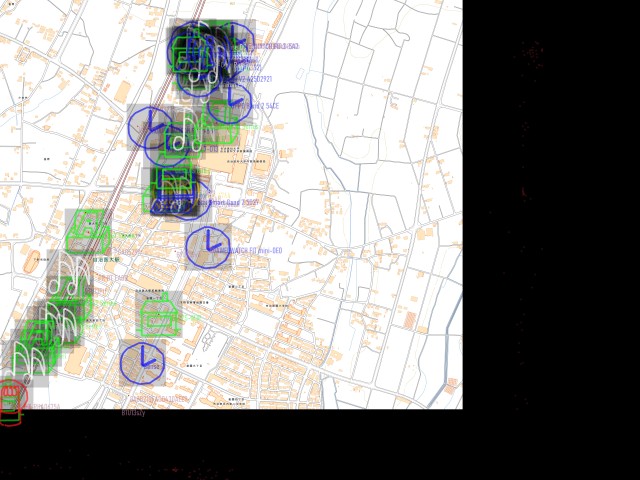The image size is (640, 480).
Task: Click the blue clock marker at the top cluster's right edge
Action: [234, 45]
